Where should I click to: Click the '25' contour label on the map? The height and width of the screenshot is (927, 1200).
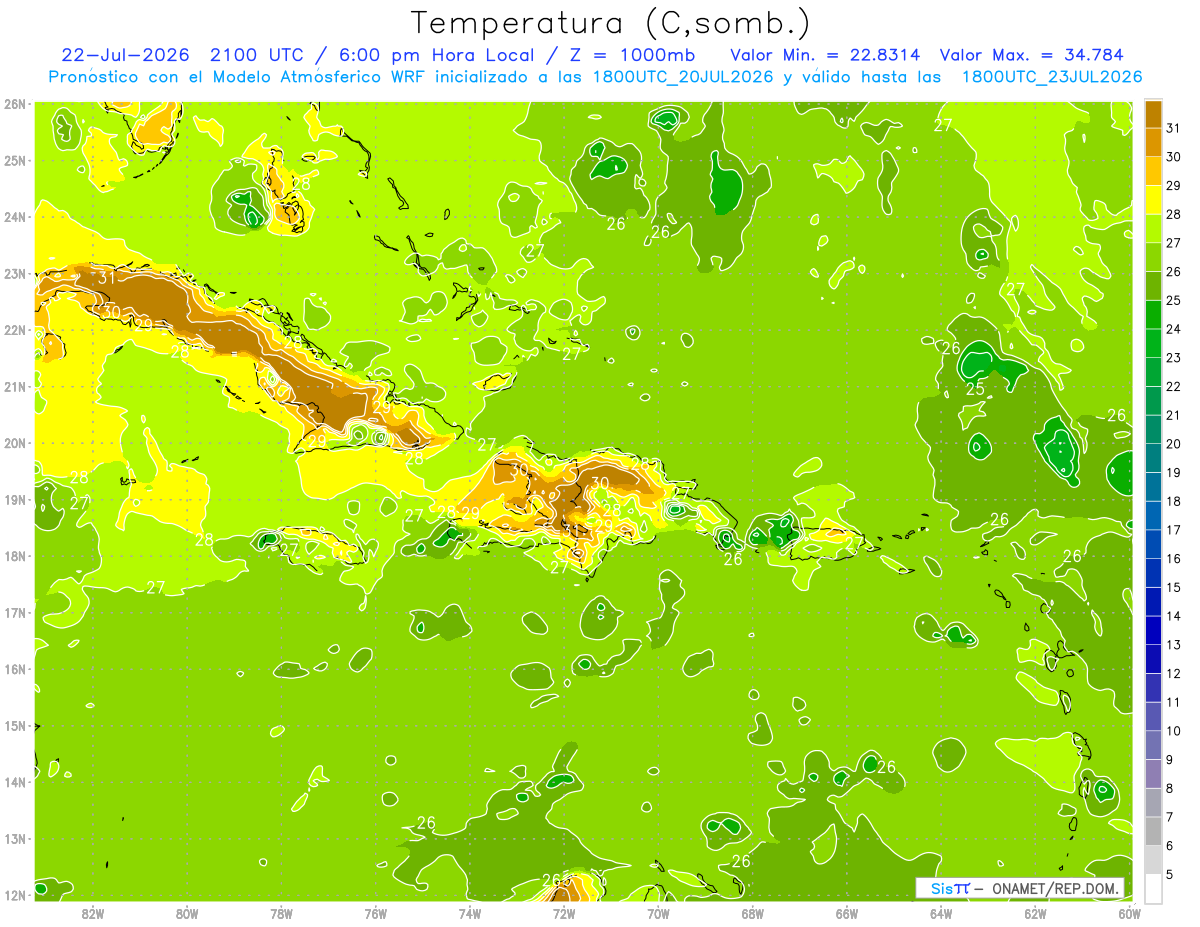coord(975,389)
